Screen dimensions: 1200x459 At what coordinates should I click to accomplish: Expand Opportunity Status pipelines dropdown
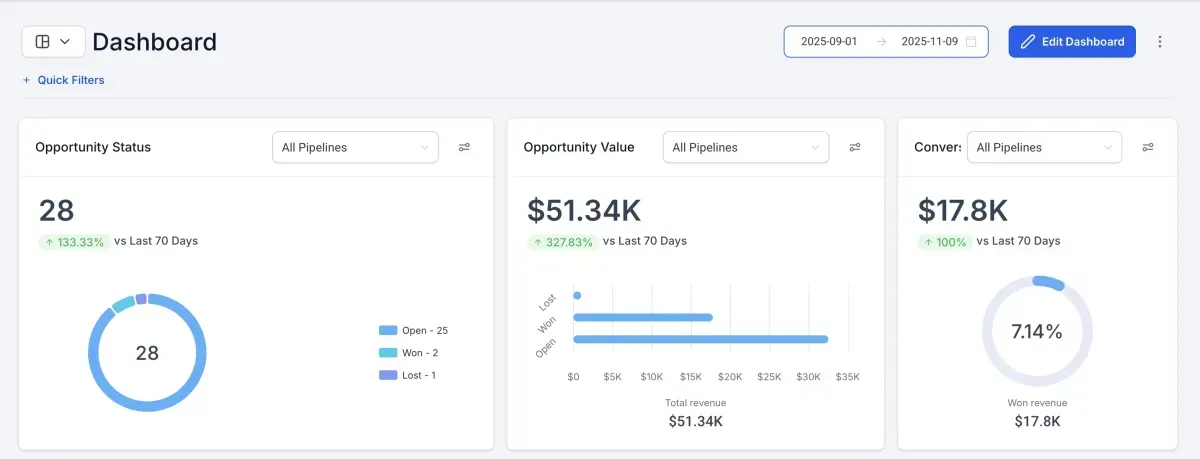355,147
